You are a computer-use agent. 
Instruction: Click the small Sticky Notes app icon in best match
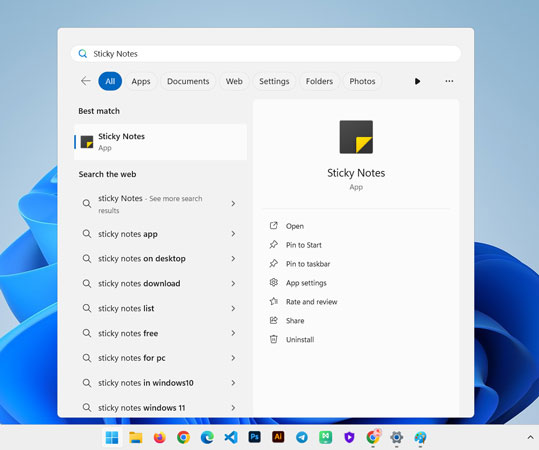tap(87, 142)
